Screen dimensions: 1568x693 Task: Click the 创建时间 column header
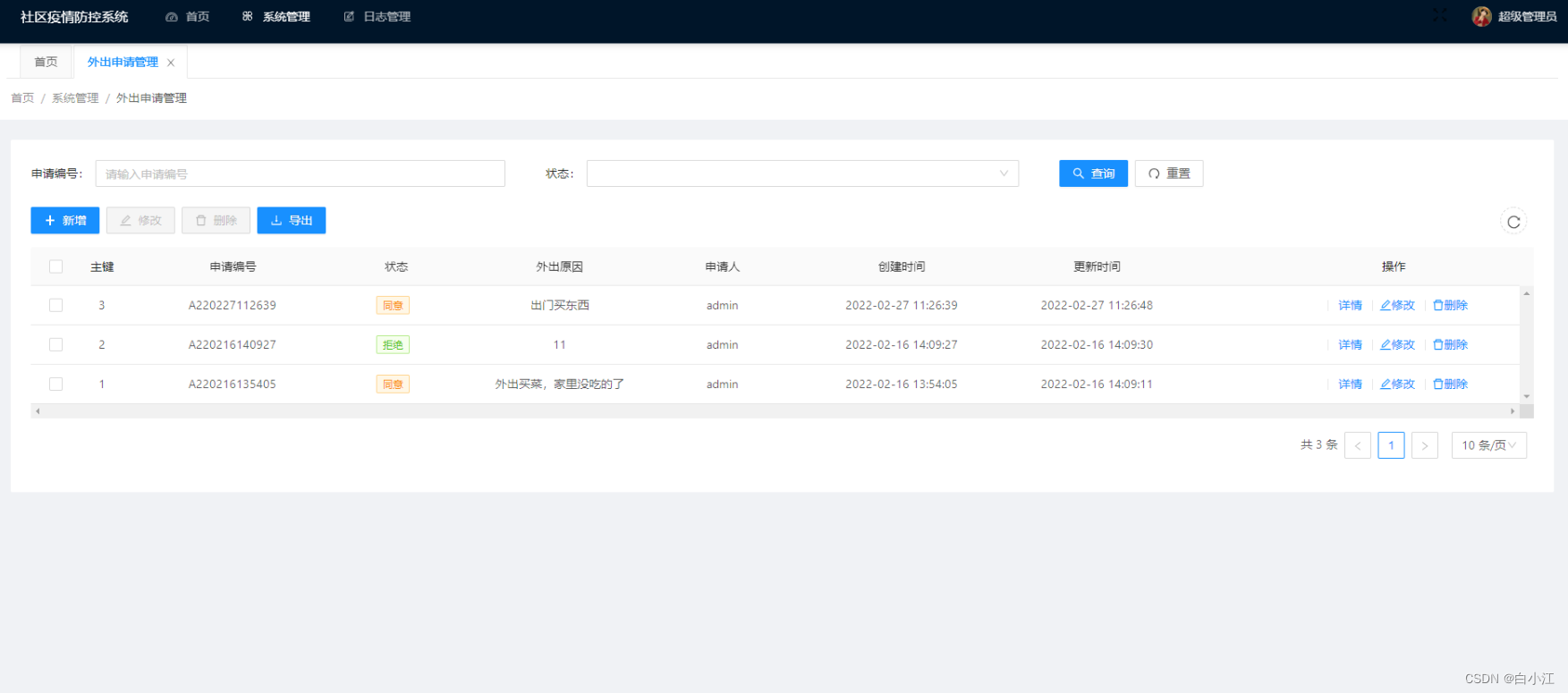902,266
